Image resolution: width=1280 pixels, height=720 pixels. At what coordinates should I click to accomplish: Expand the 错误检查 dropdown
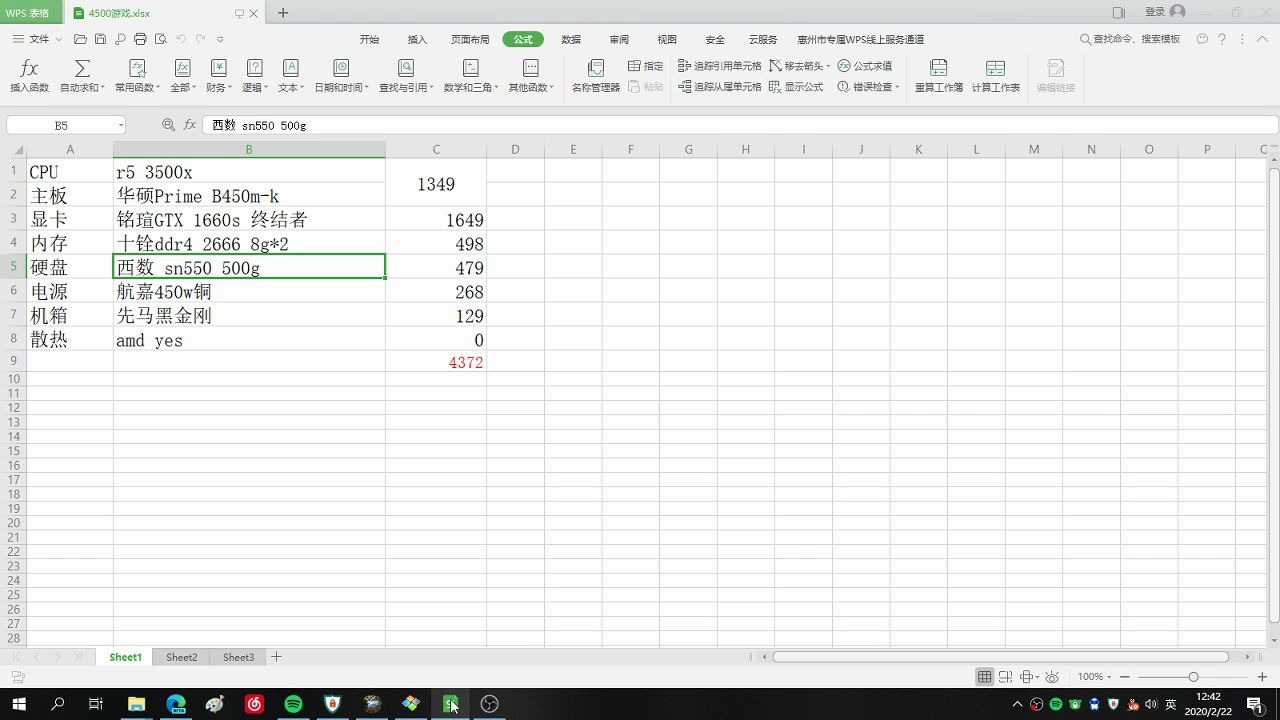pyautogui.click(x=897, y=88)
